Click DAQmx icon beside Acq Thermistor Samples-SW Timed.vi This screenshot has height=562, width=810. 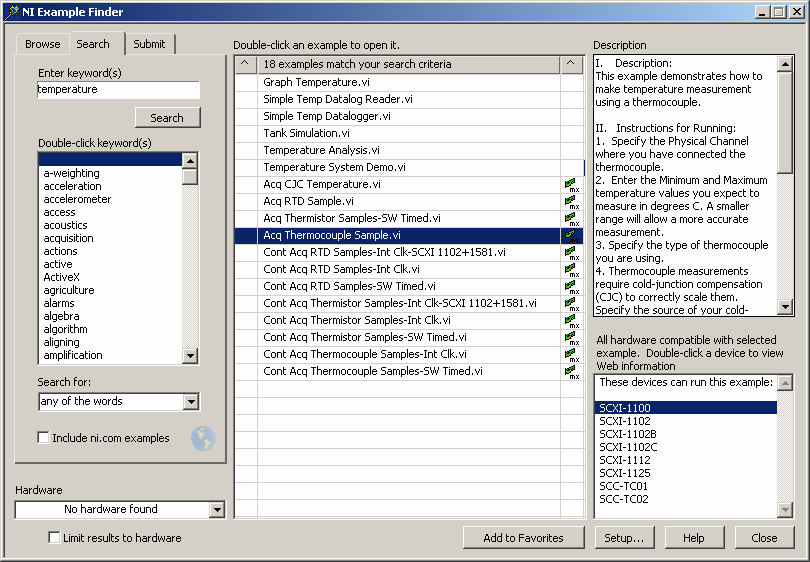pyautogui.click(x=572, y=219)
